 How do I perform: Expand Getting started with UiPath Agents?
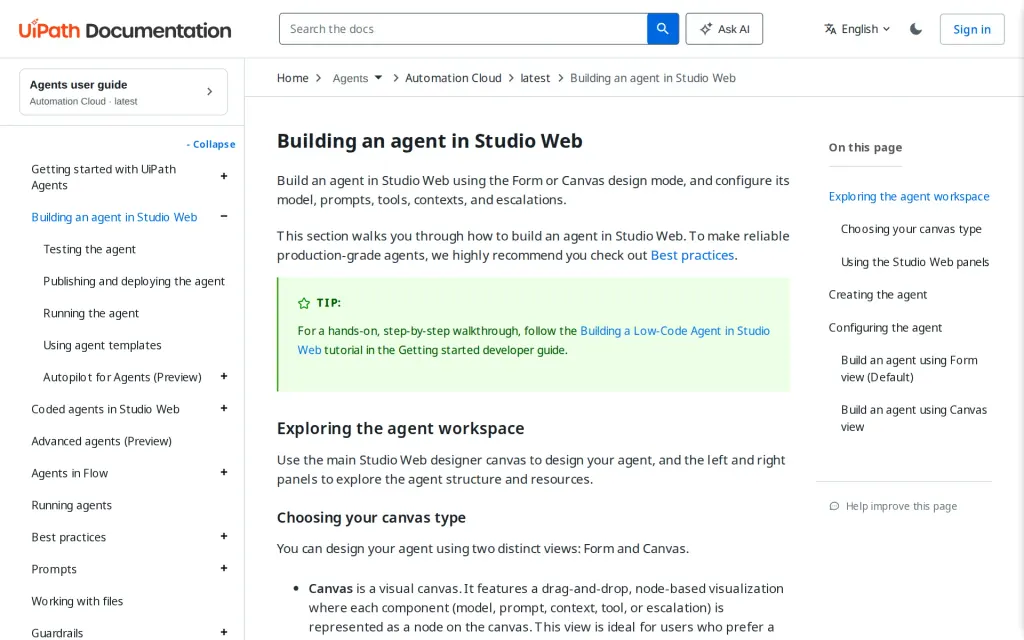coord(224,176)
